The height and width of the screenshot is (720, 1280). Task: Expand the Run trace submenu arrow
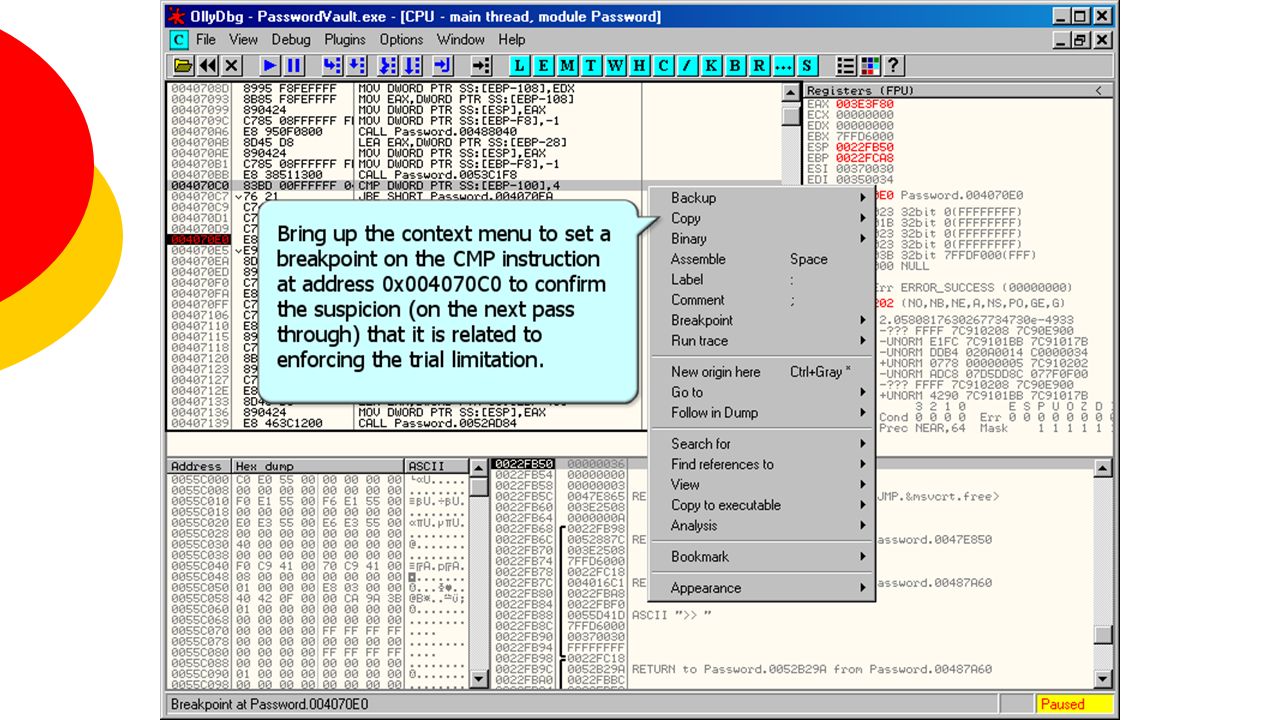(863, 341)
